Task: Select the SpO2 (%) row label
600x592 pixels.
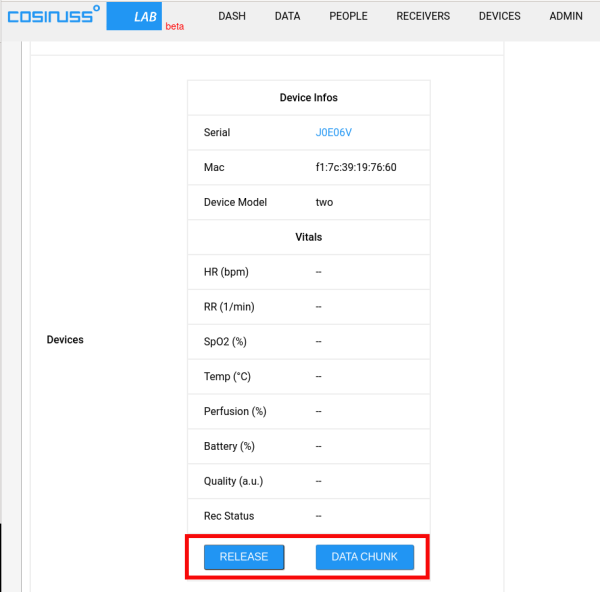Action: 227,342
